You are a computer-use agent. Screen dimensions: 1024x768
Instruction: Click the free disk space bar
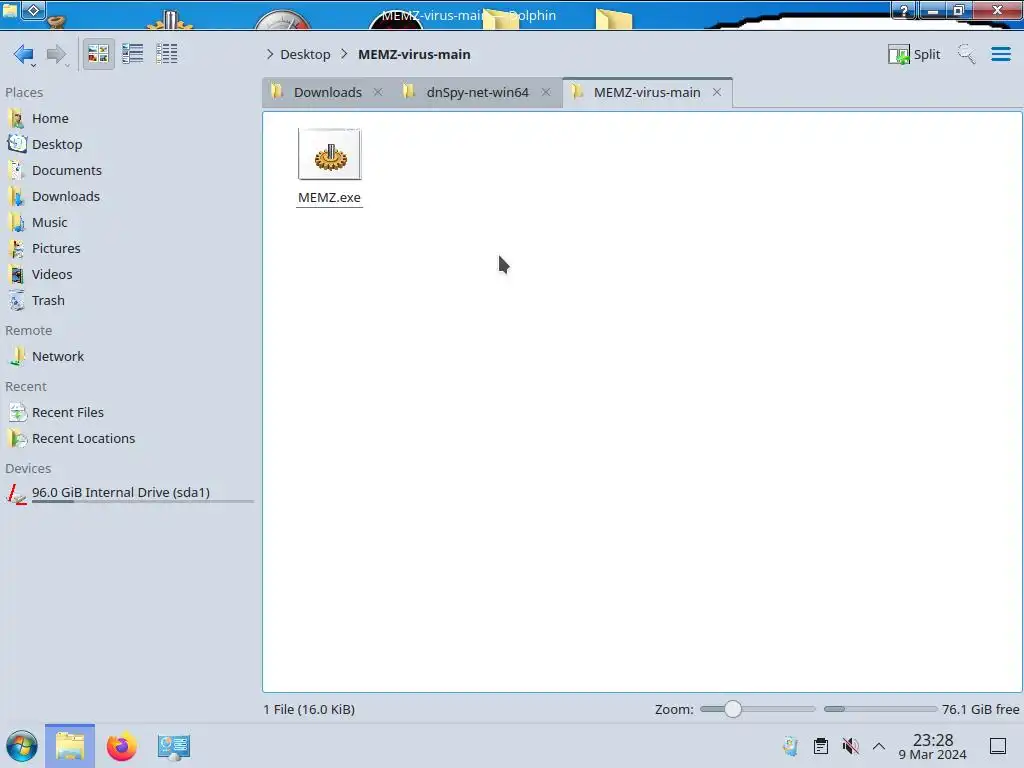click(880, 709)
